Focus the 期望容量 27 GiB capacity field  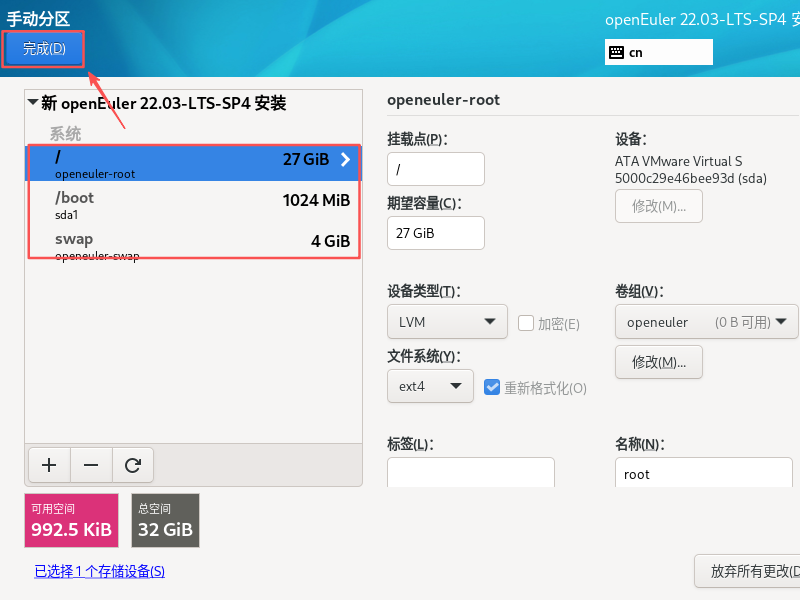coord(436,233)
